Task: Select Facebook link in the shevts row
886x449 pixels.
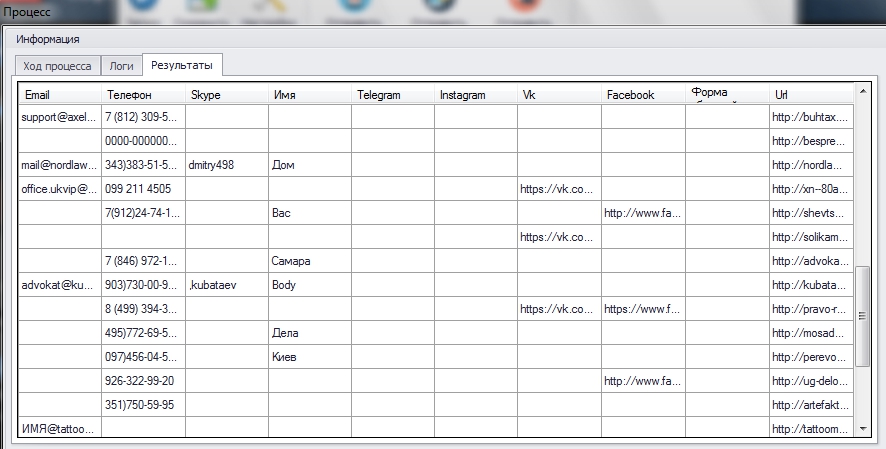Action: (643, 213)
